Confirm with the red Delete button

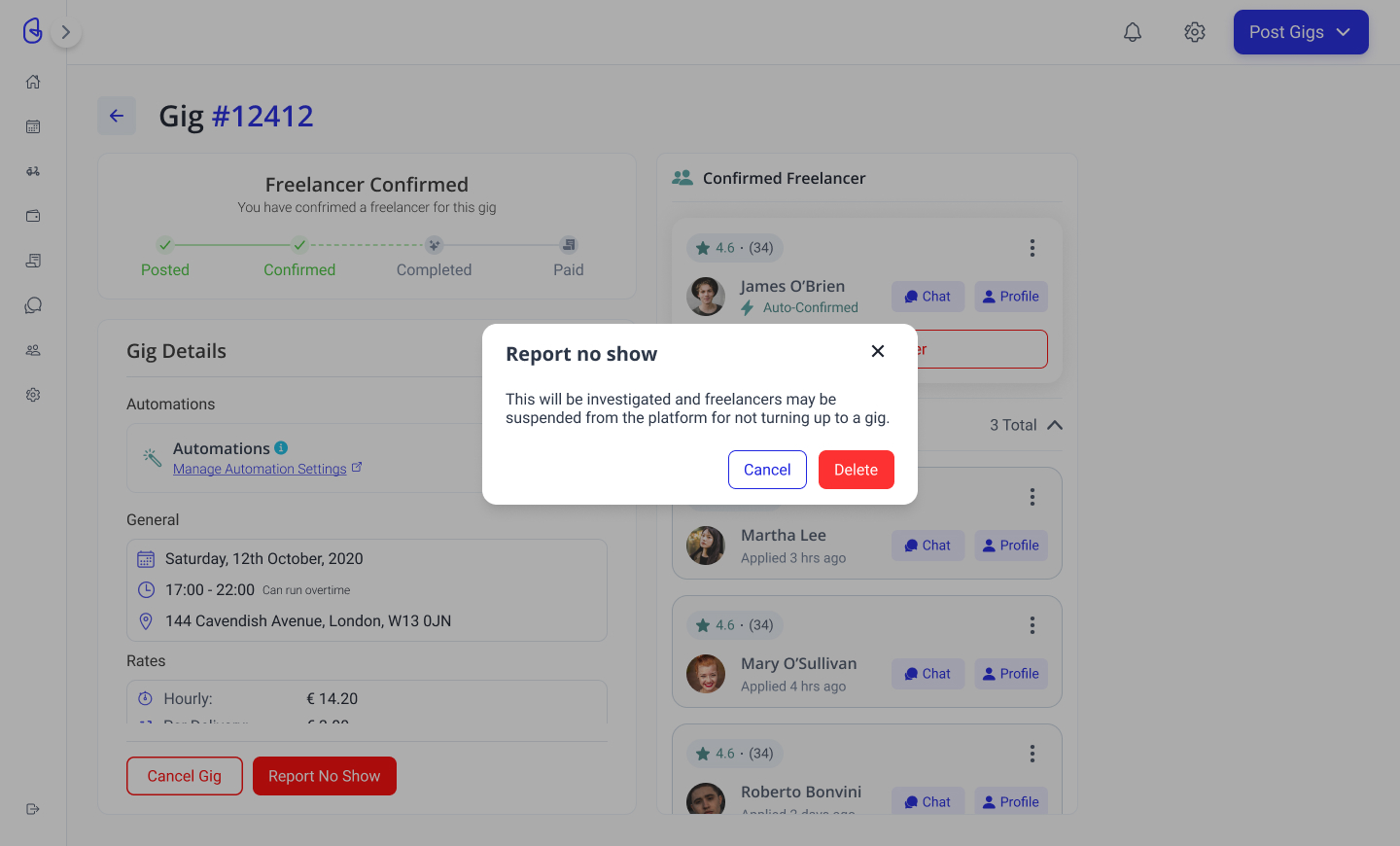856,470
